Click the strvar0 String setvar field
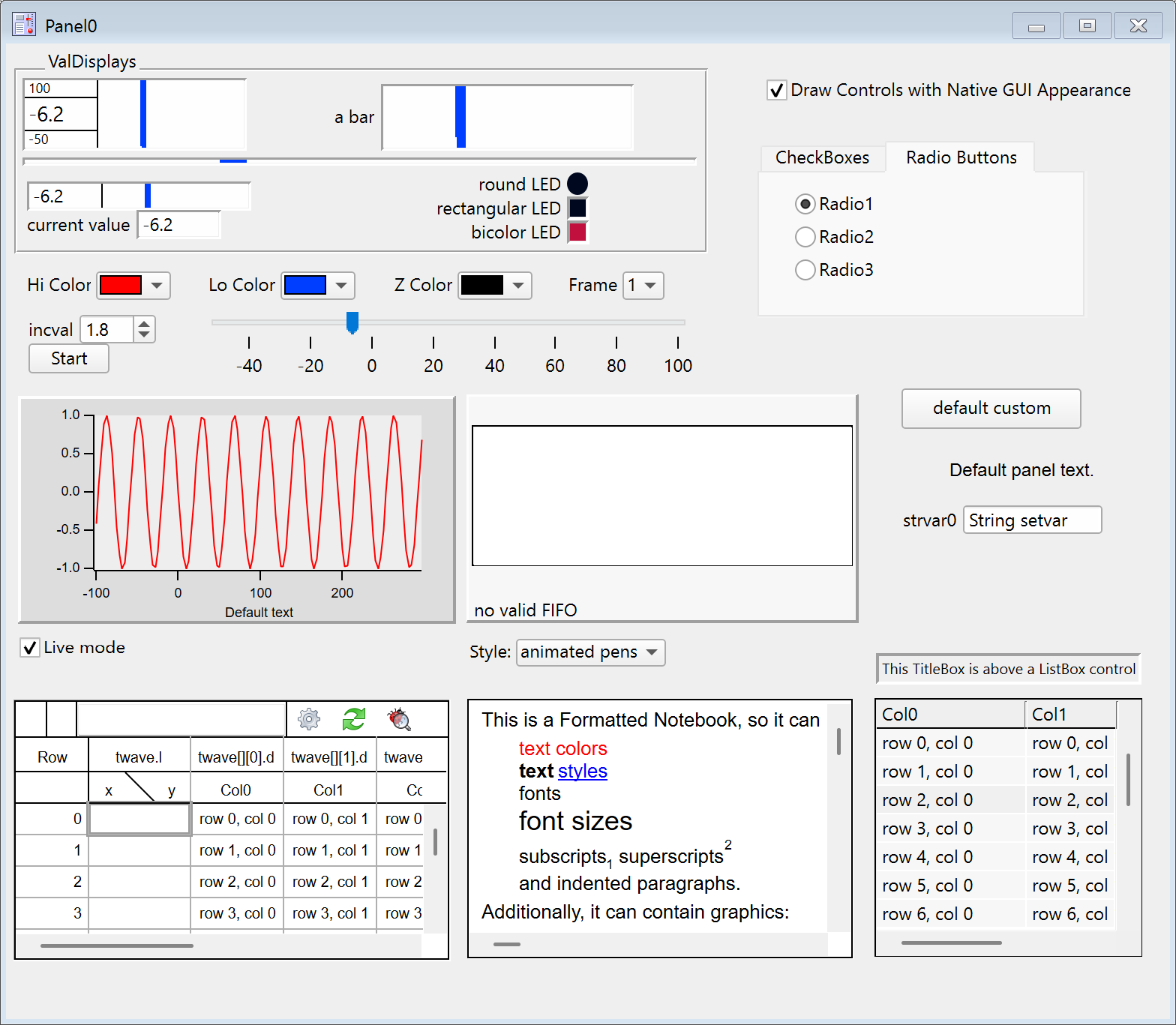The height and width of the screenshot is (1025, 1176). click(1031, 520)
